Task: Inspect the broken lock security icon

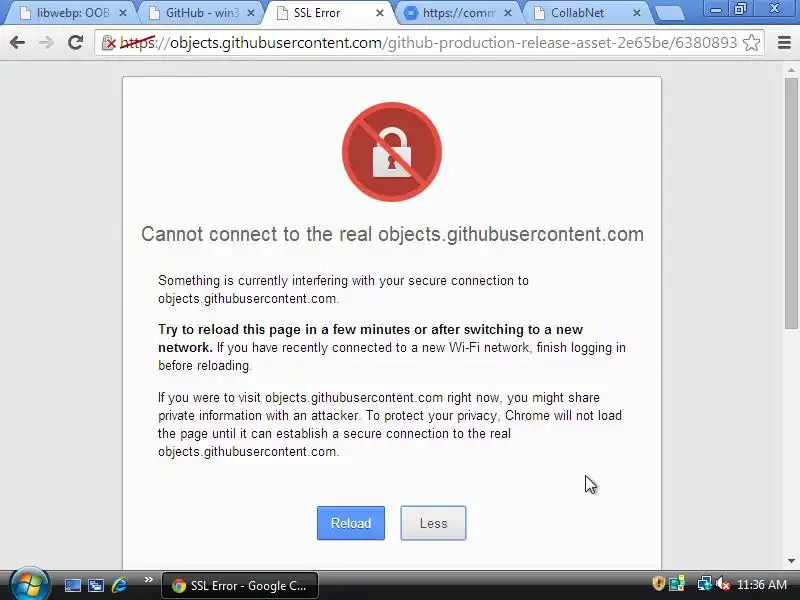Action: (108, 43)
